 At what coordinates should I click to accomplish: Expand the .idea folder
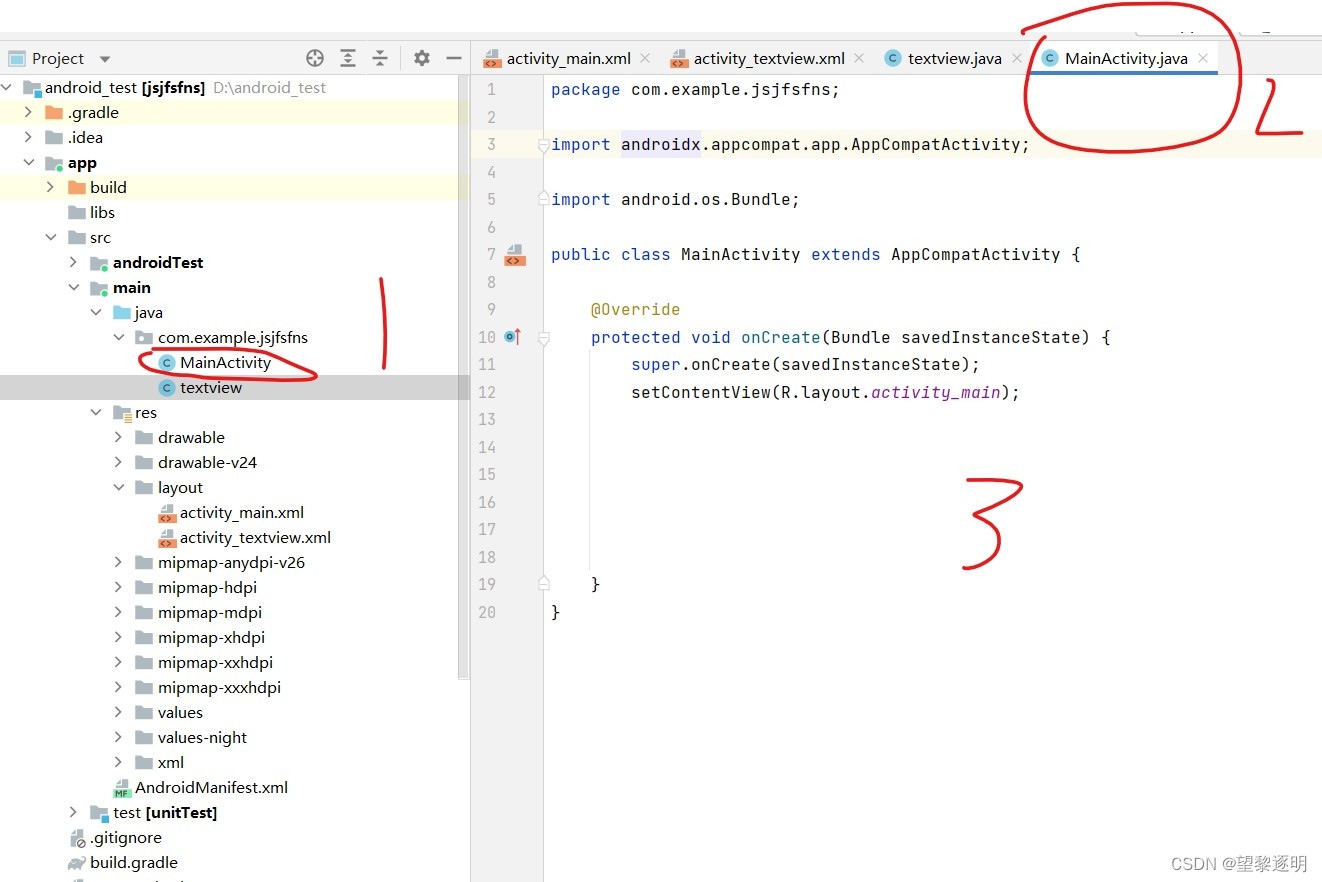click(29, 138)
